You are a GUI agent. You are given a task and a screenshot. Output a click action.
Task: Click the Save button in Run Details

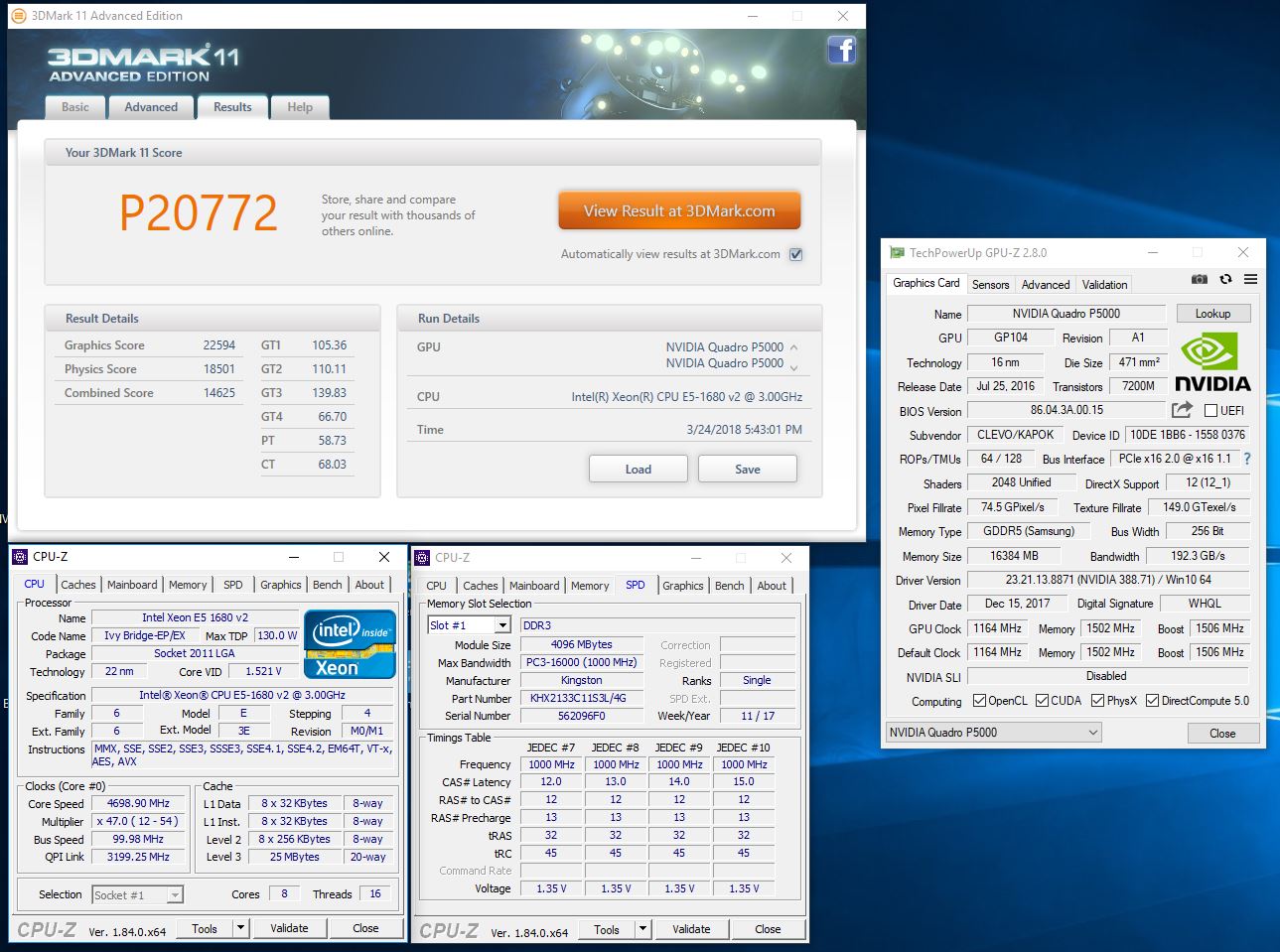pyautogui.click(x=748, y=469)
